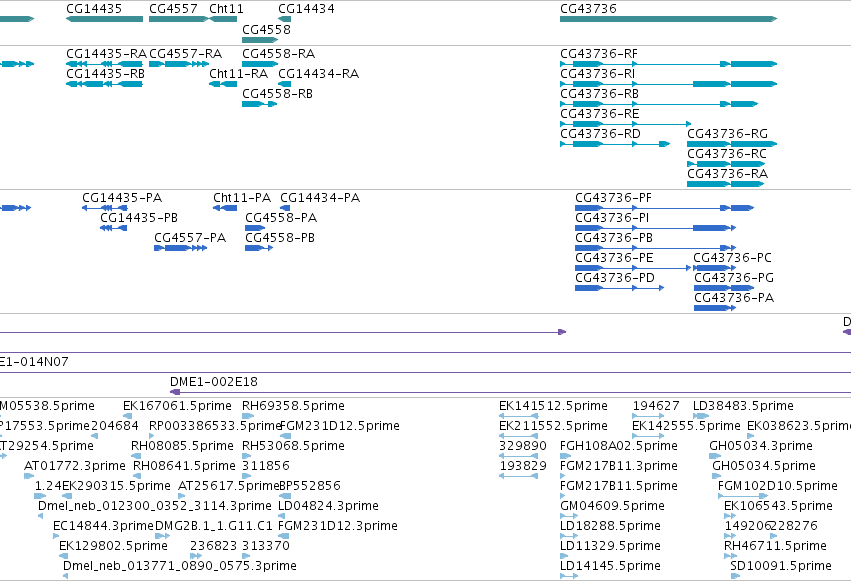
Task: Select protein CG4557-PA
Action: [x=181, y=248]
